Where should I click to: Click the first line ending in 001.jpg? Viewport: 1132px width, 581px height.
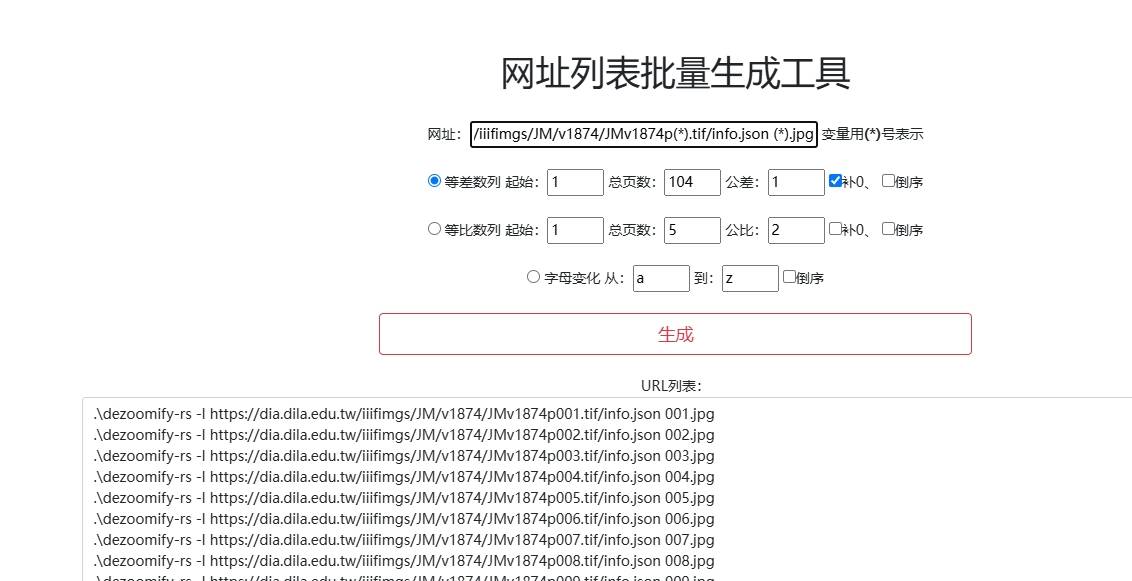pyautogui.click(x=404, y=414)
